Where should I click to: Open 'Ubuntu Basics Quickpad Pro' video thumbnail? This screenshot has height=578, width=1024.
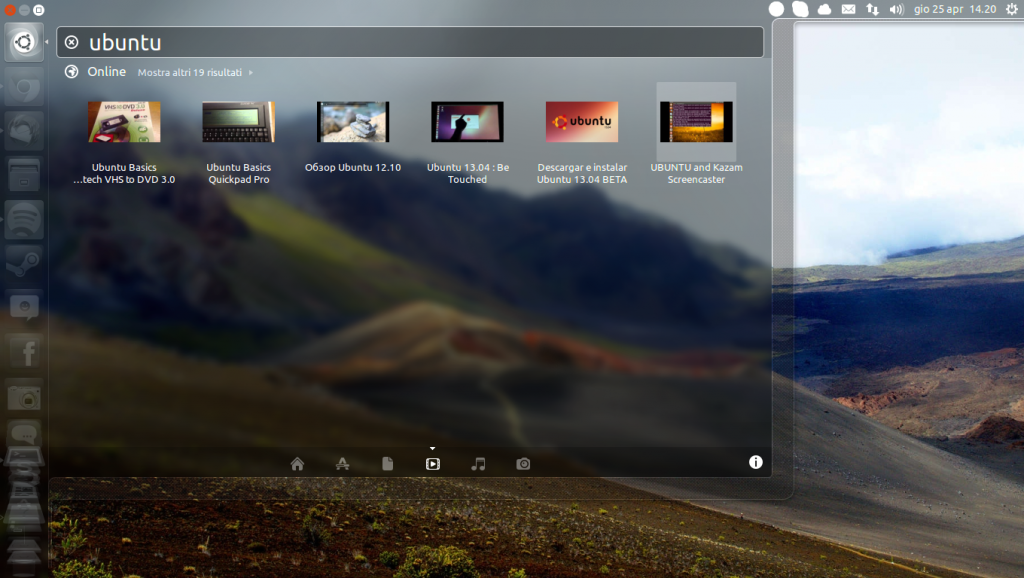point(238,121)
